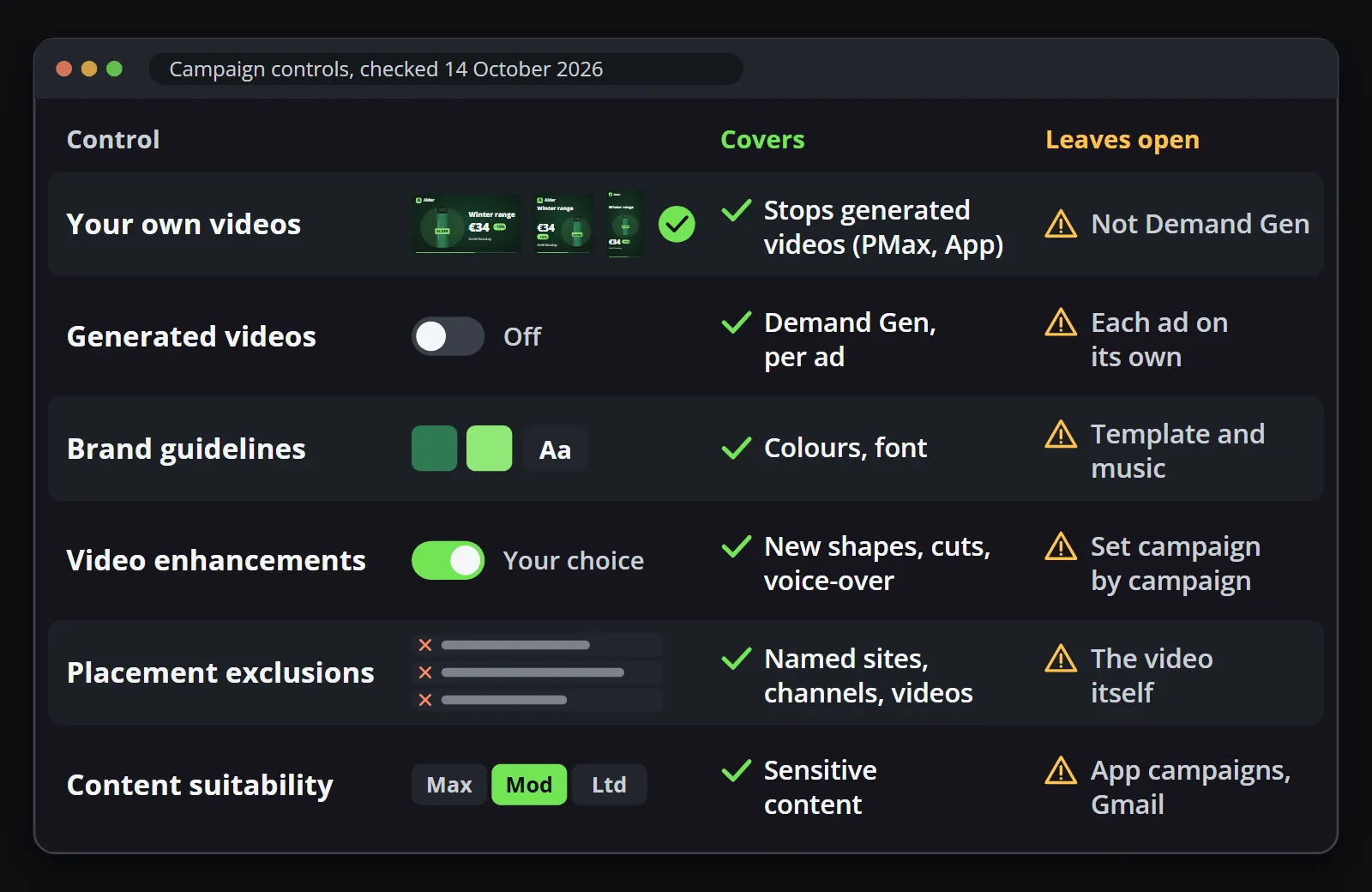Click the checkmark beside Named sites, channels, videos
Image resolution: width=1372 pixels, height=892 pixels.
[x=737, y=659]
